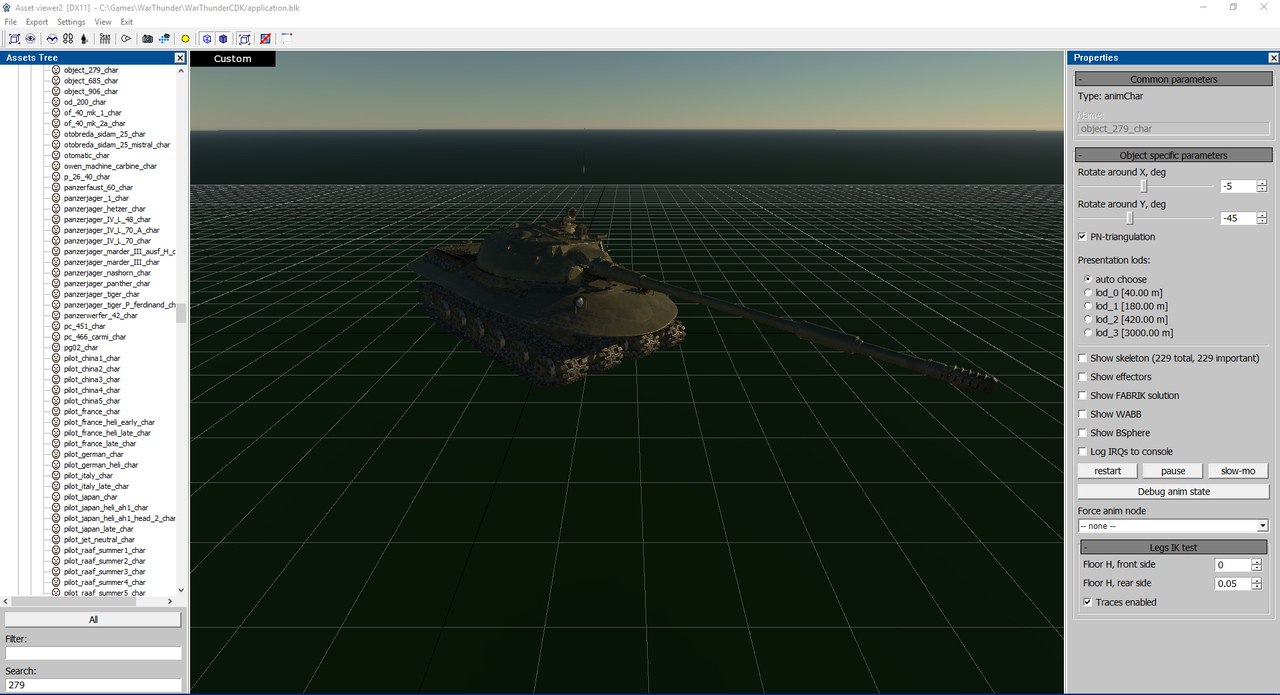This screenshot has height=695, width=1280.
Task: Click the icon beside otomatic_char
Action: 56,155
